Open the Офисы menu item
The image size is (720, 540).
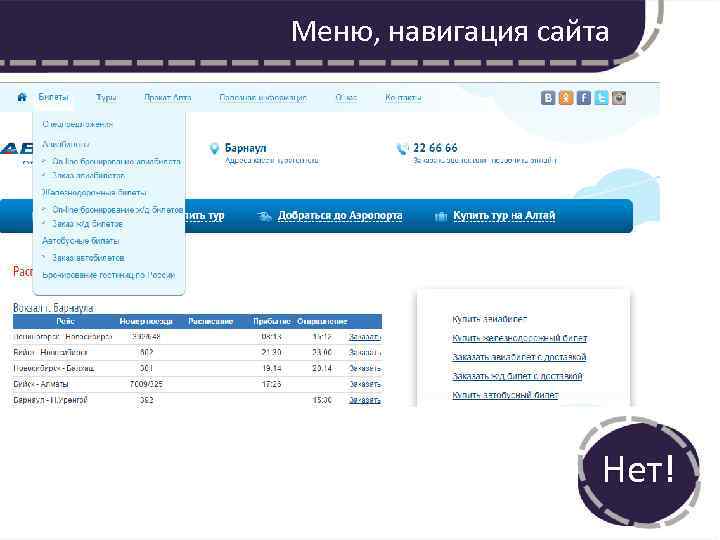point(346,97)
